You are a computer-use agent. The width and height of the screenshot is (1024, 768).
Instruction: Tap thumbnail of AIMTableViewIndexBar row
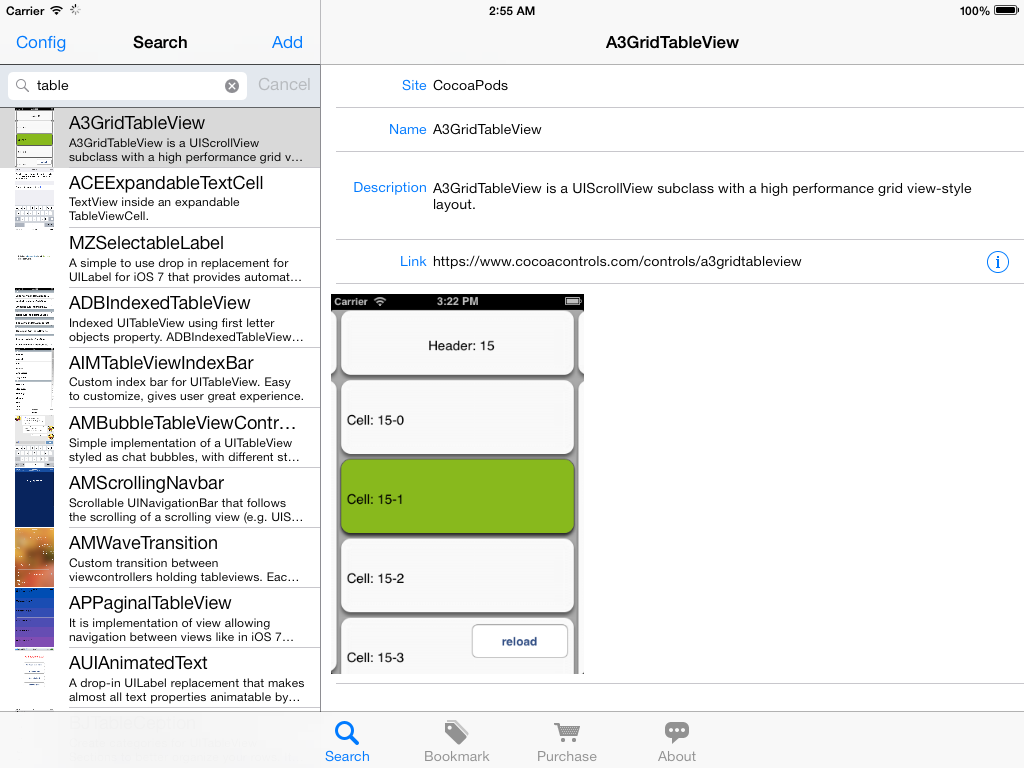coord(35,378)
